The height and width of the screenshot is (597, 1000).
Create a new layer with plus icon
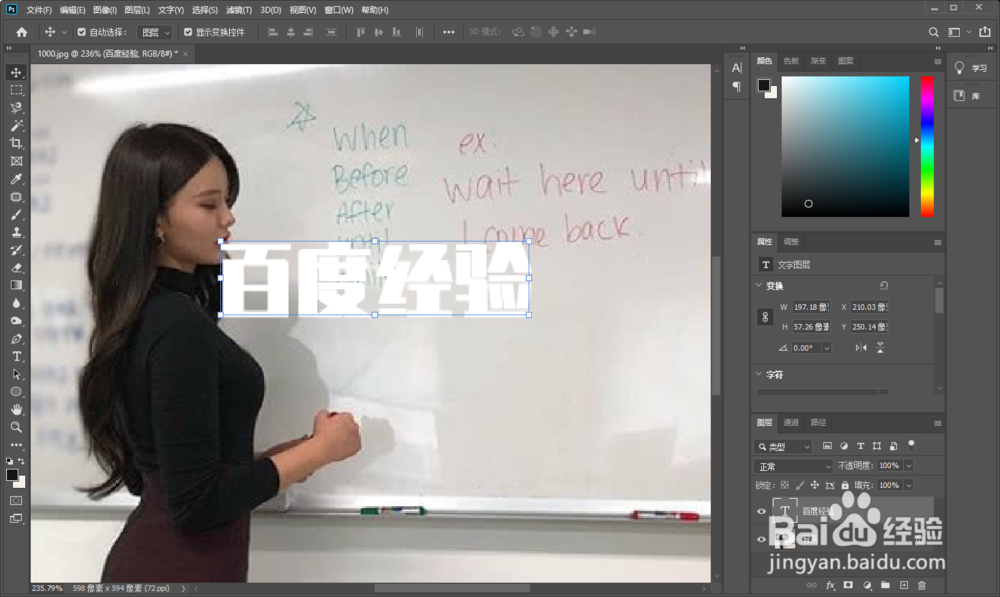[904, 585]
